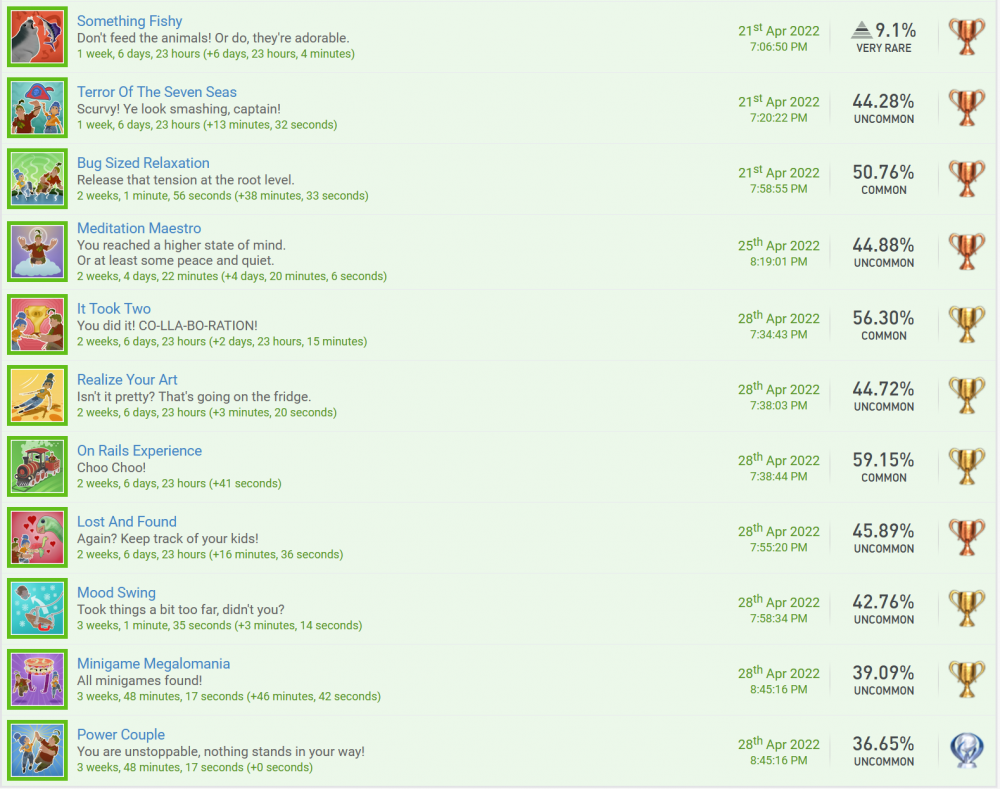Screen dimensions: 1000x789
Task: Click the platinum trophy icon for Power Couple
Action: pyautogui.click(x=966, y=750)
